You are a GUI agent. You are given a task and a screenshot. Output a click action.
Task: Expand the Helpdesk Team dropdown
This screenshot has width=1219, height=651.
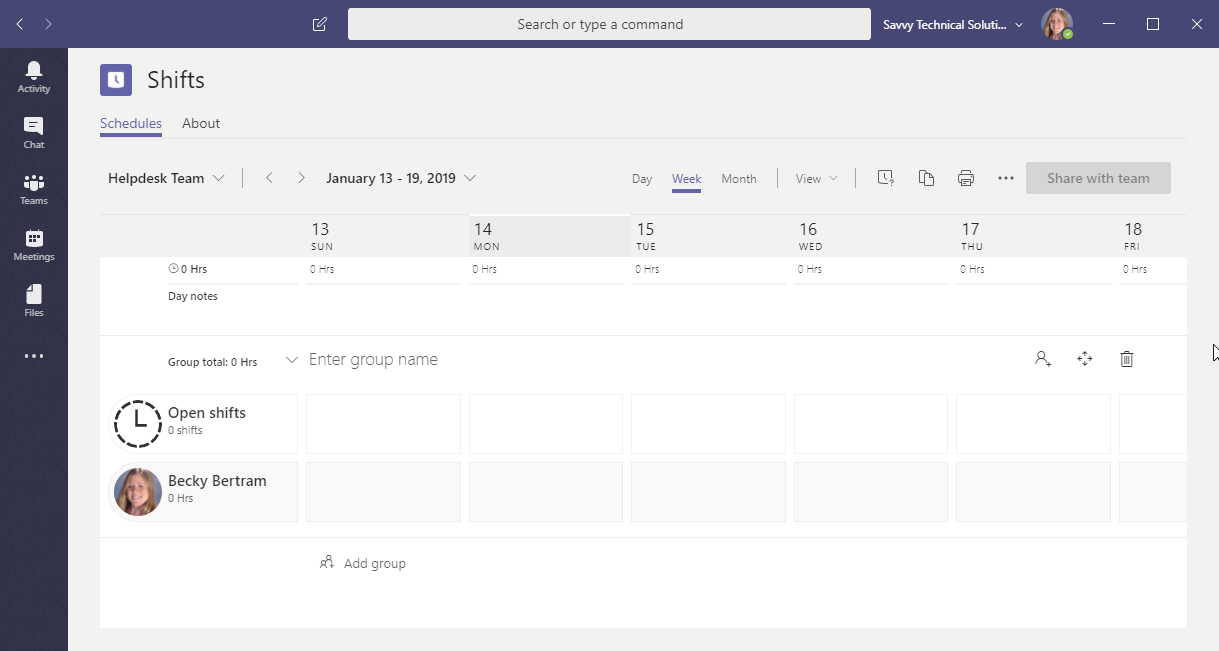(166, 178)
